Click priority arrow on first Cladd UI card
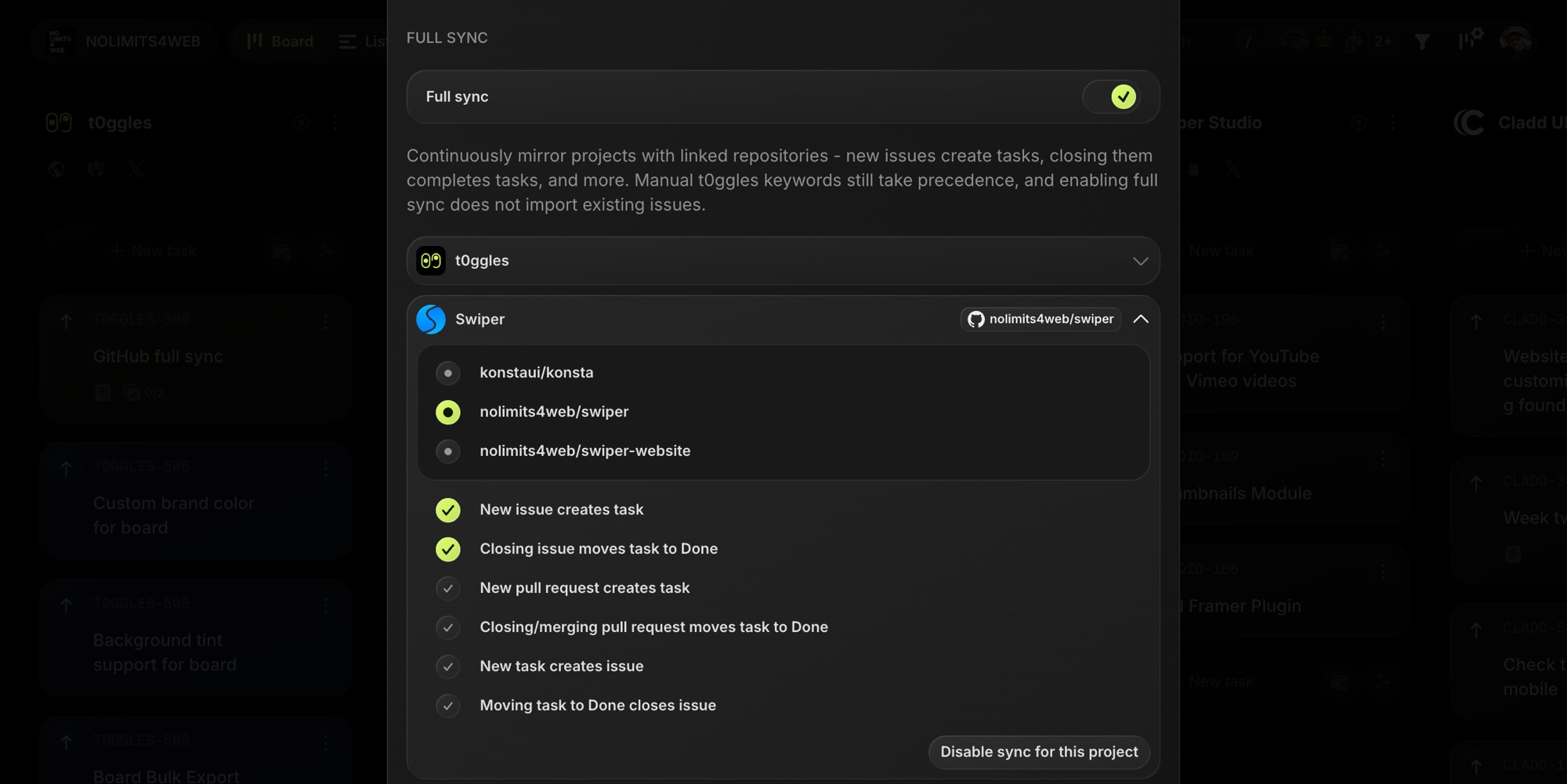The image size is (1567, 784). tap(1476, 321)
